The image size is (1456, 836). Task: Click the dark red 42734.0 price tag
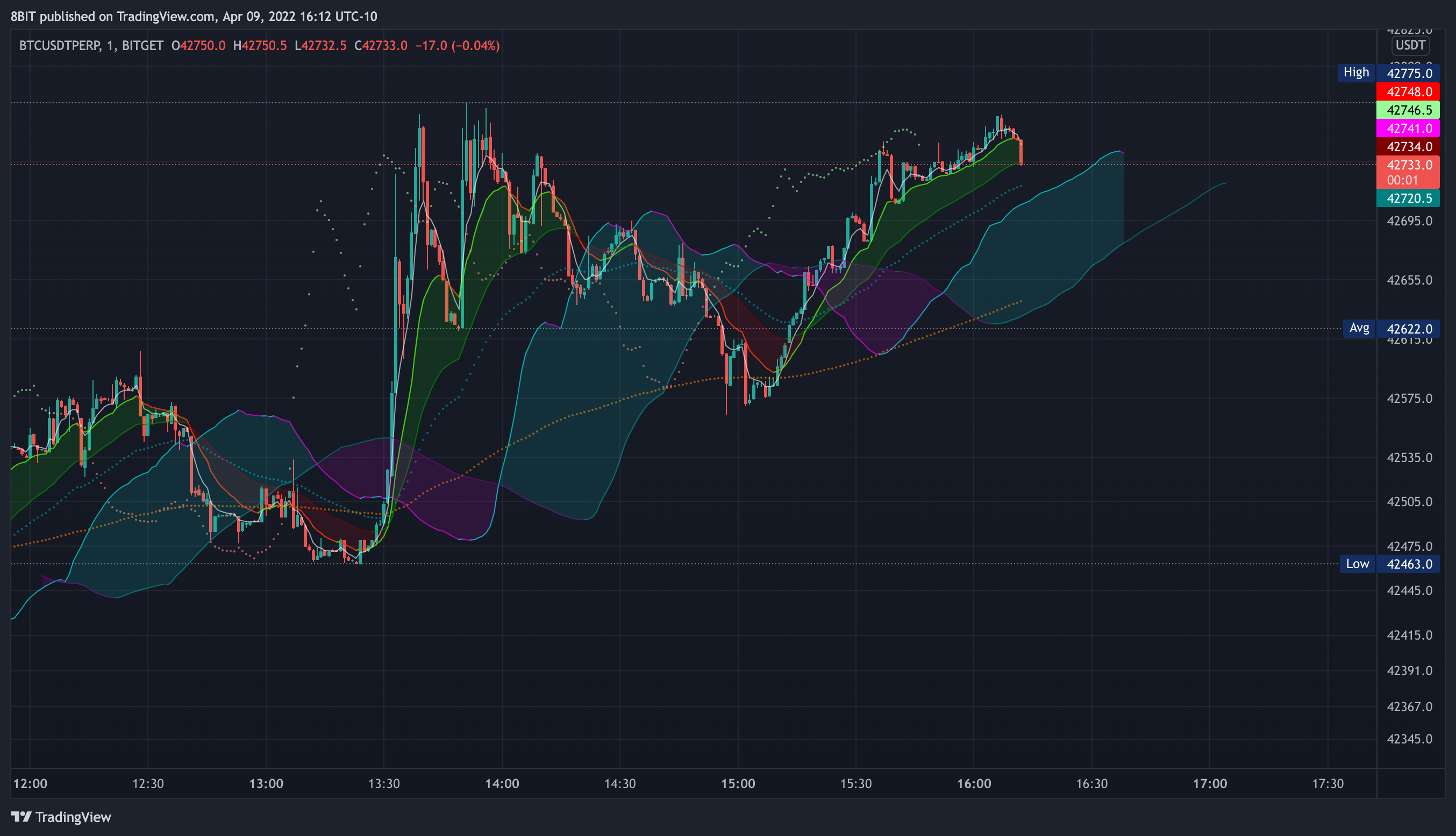[x=1409, y=147]
